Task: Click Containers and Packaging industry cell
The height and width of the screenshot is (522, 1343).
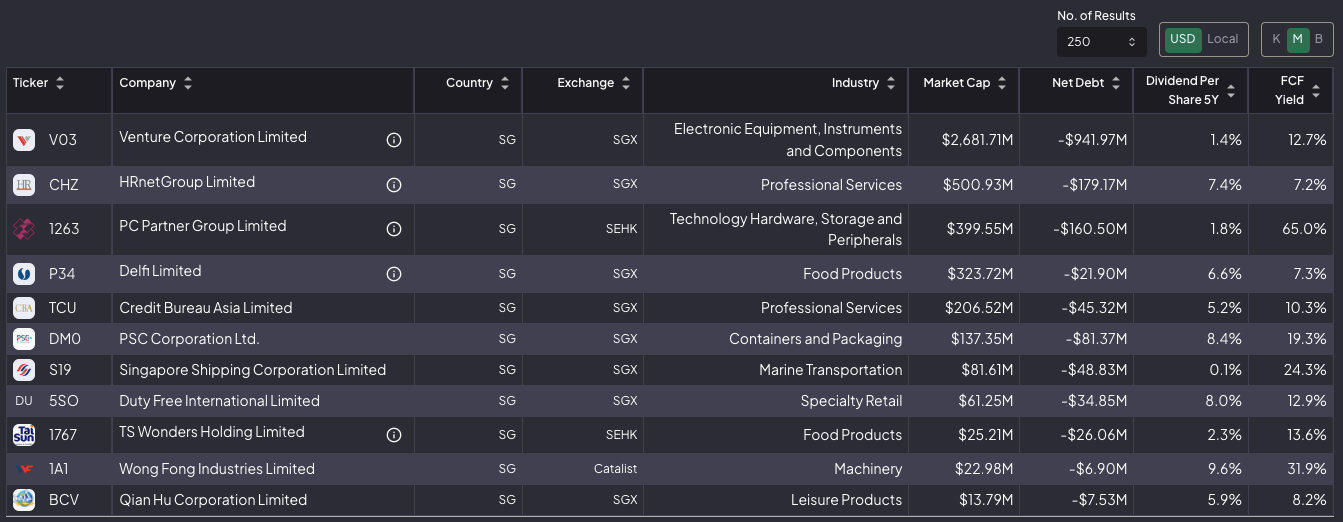Action: (x=815, y=339)
